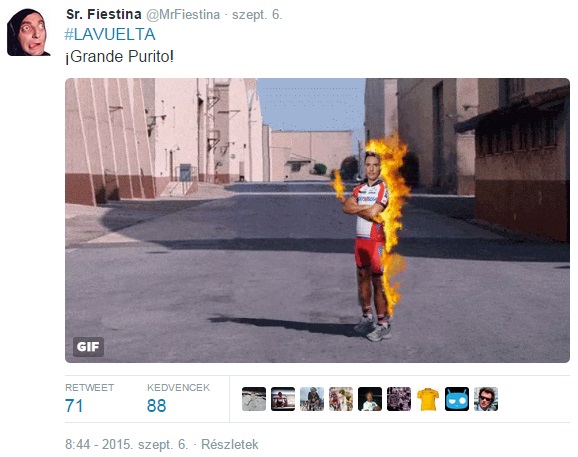Click the szept. 6. timestamp link
The height and width of the screenshot is (457, 578).
(257, 15)
